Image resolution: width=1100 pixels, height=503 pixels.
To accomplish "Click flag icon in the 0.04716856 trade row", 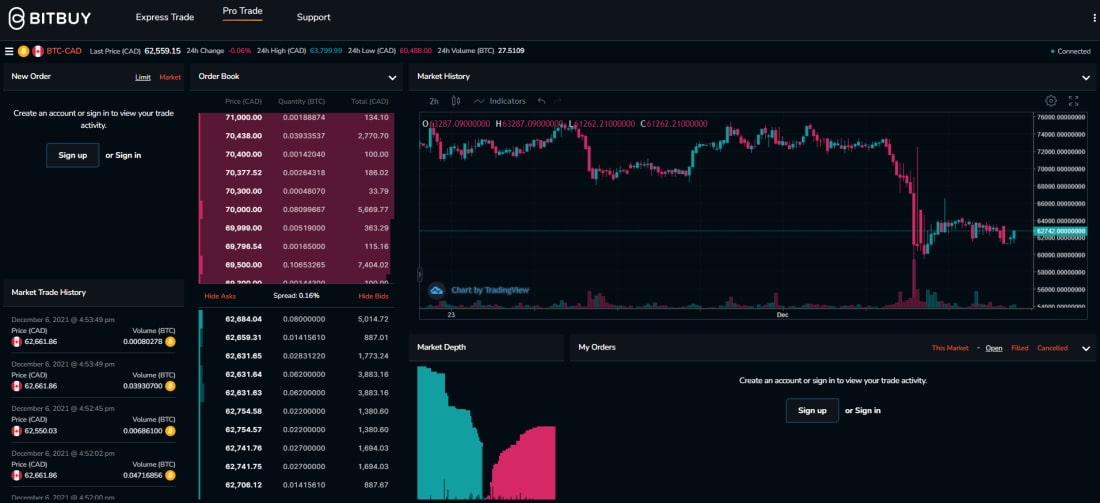I will tap(17, 476).
